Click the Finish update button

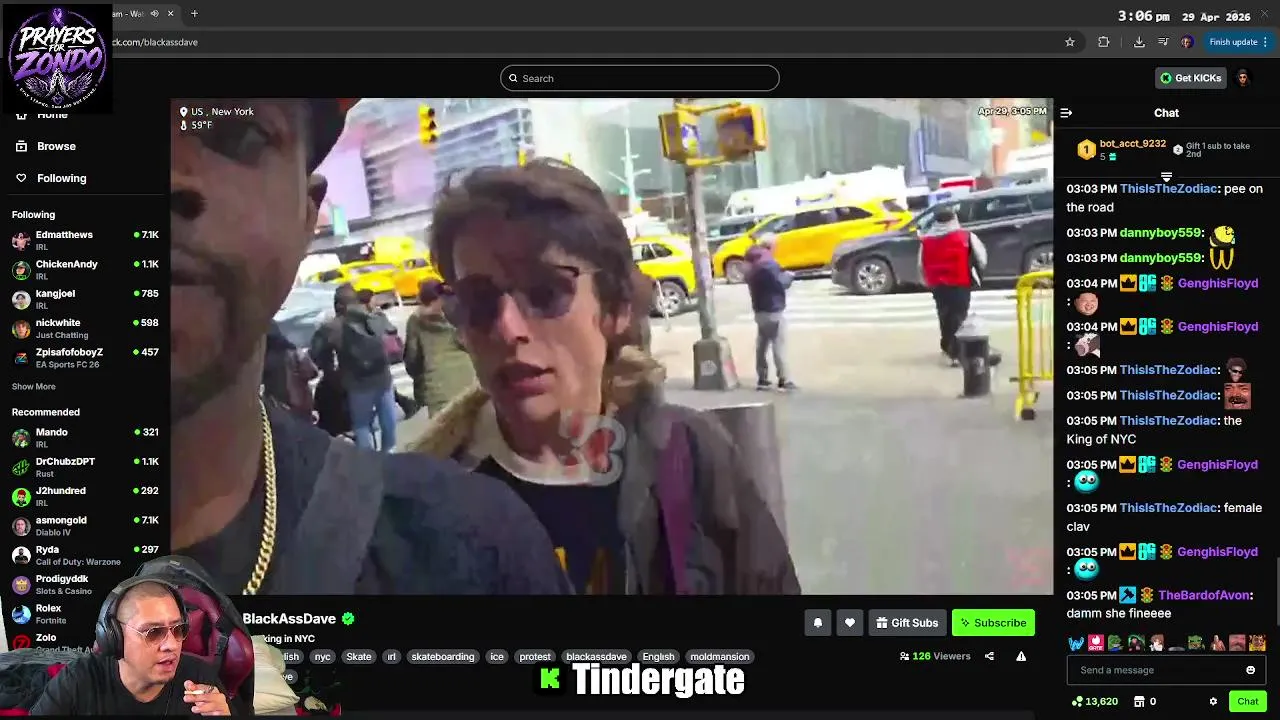point(1233,42)
